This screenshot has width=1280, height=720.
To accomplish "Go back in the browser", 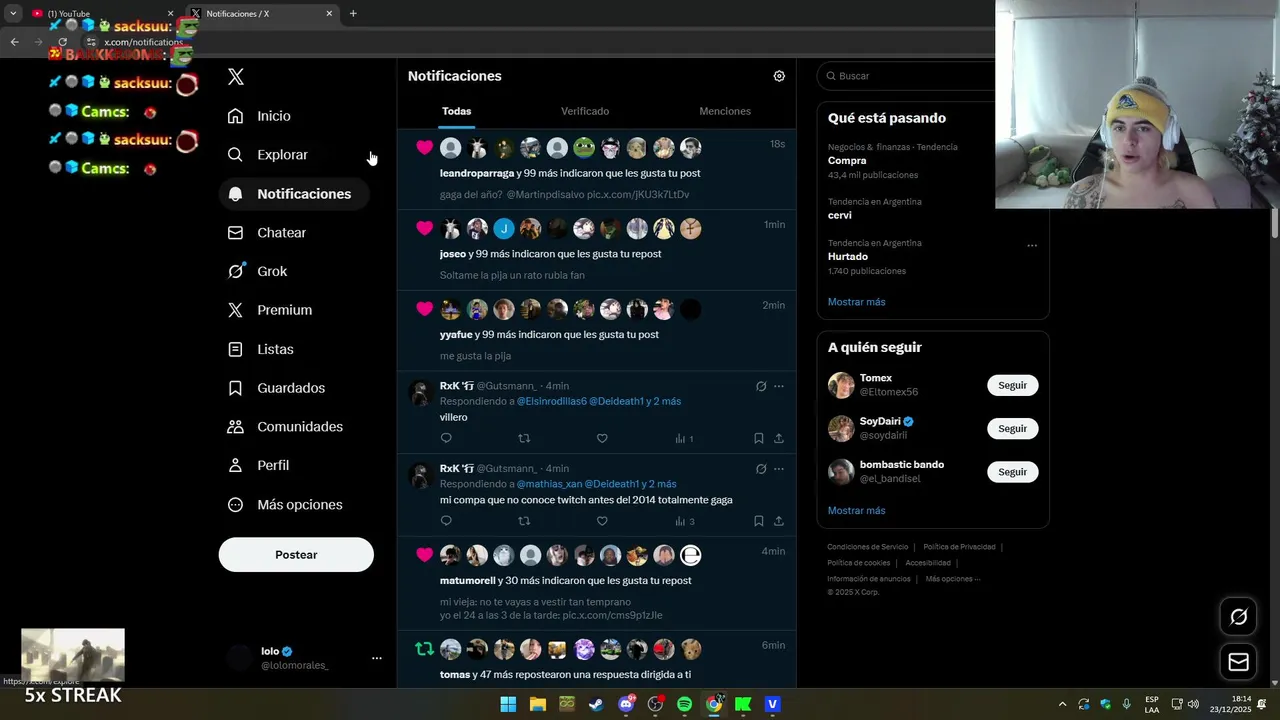I will [x=14, y=42].
